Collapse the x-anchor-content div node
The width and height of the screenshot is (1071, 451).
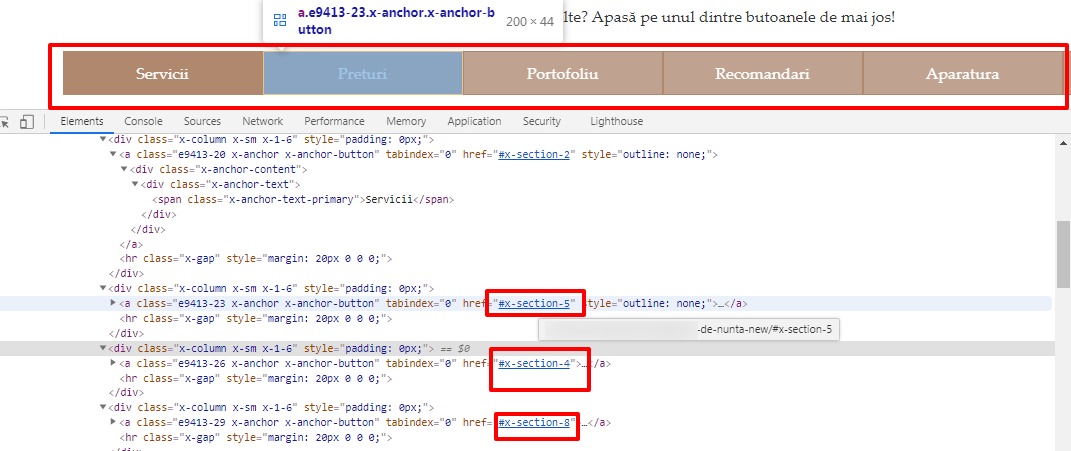pyautogui.click(x=124, y=169)
